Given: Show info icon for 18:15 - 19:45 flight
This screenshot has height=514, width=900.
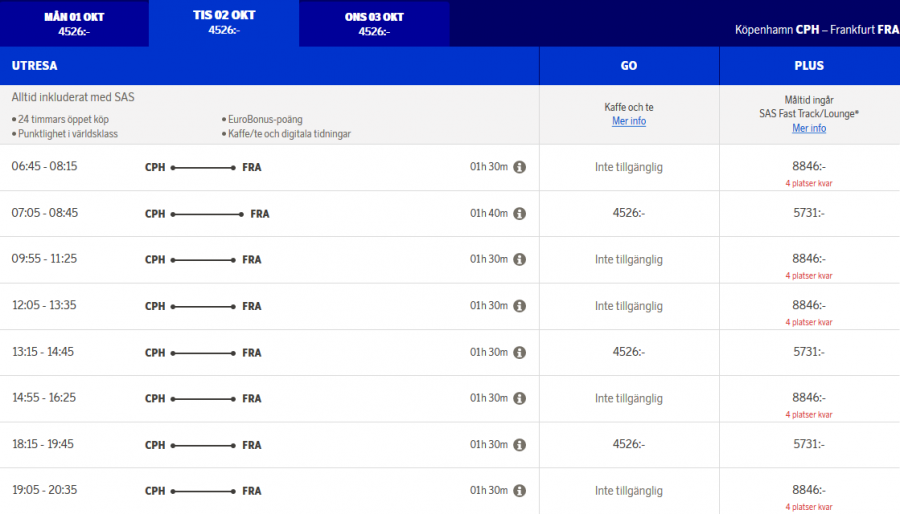Looking at the screenshot, I should 520,444.
